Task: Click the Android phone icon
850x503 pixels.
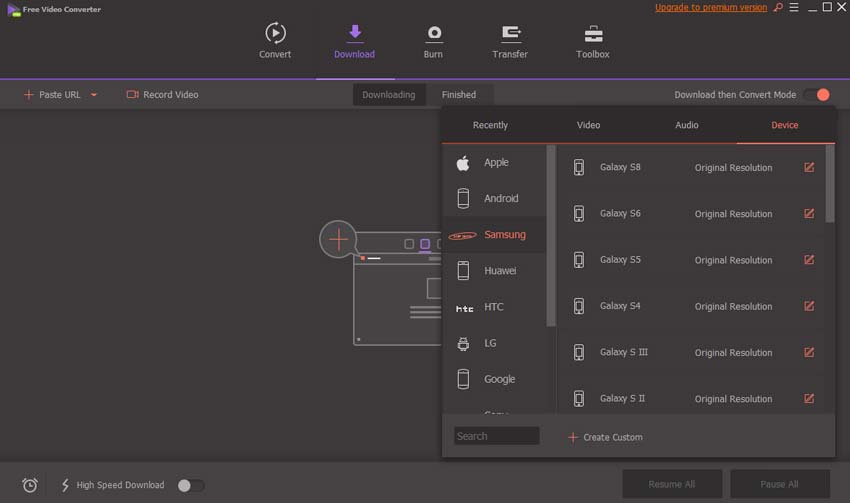Action: tap(463, 198)
